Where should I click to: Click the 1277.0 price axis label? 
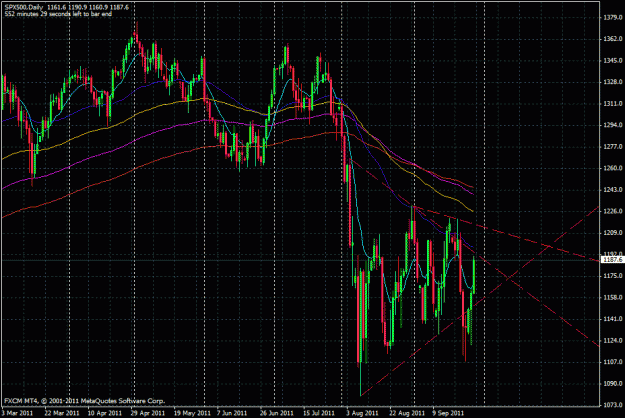(613, 147)
